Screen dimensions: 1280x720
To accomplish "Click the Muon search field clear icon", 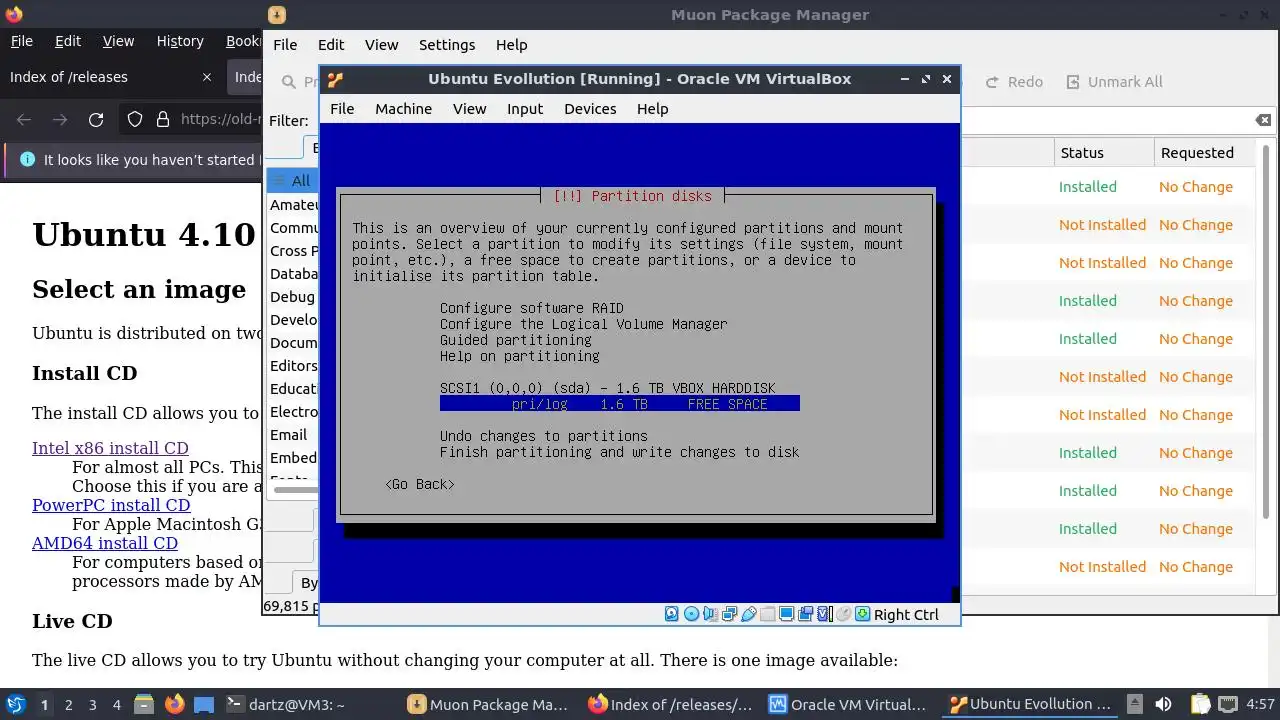I will (x=1263, y=120).
